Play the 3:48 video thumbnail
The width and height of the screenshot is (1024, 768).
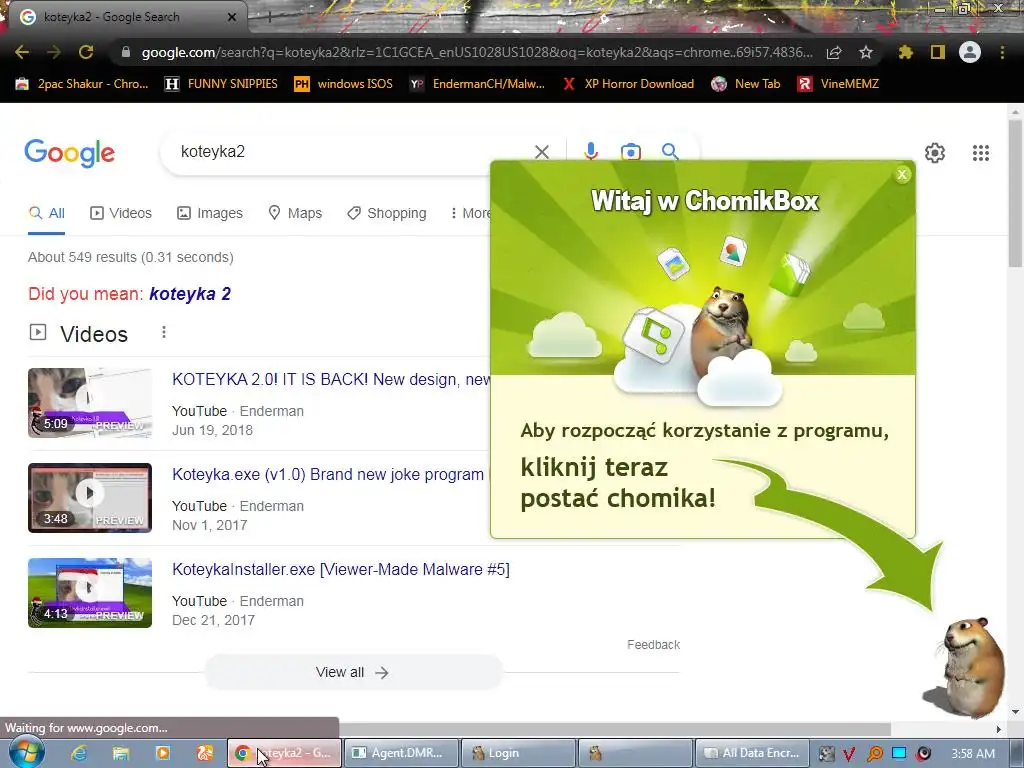pyautogui.click(x=90, y=498)
